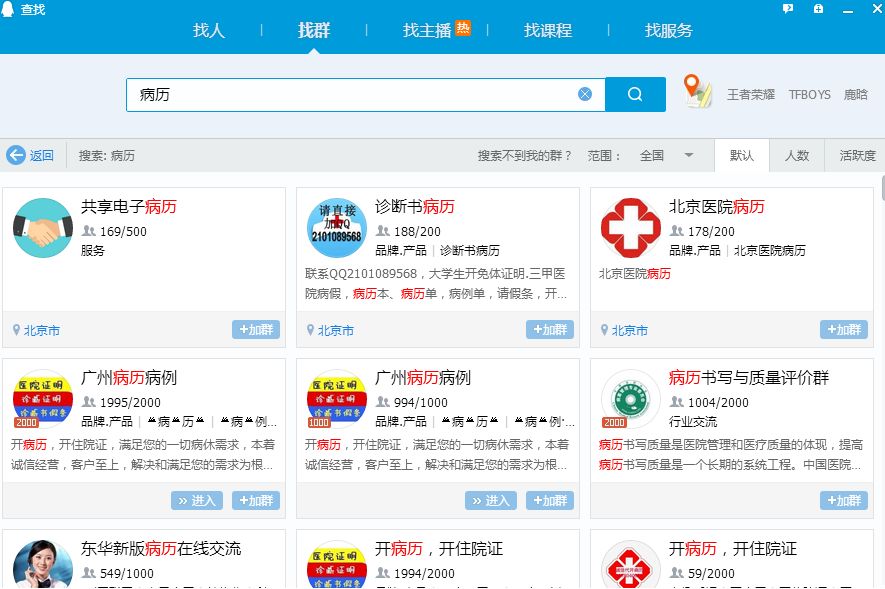Open group title 北京医院病历
Screen dimensions: 885x589
(717, 206)
